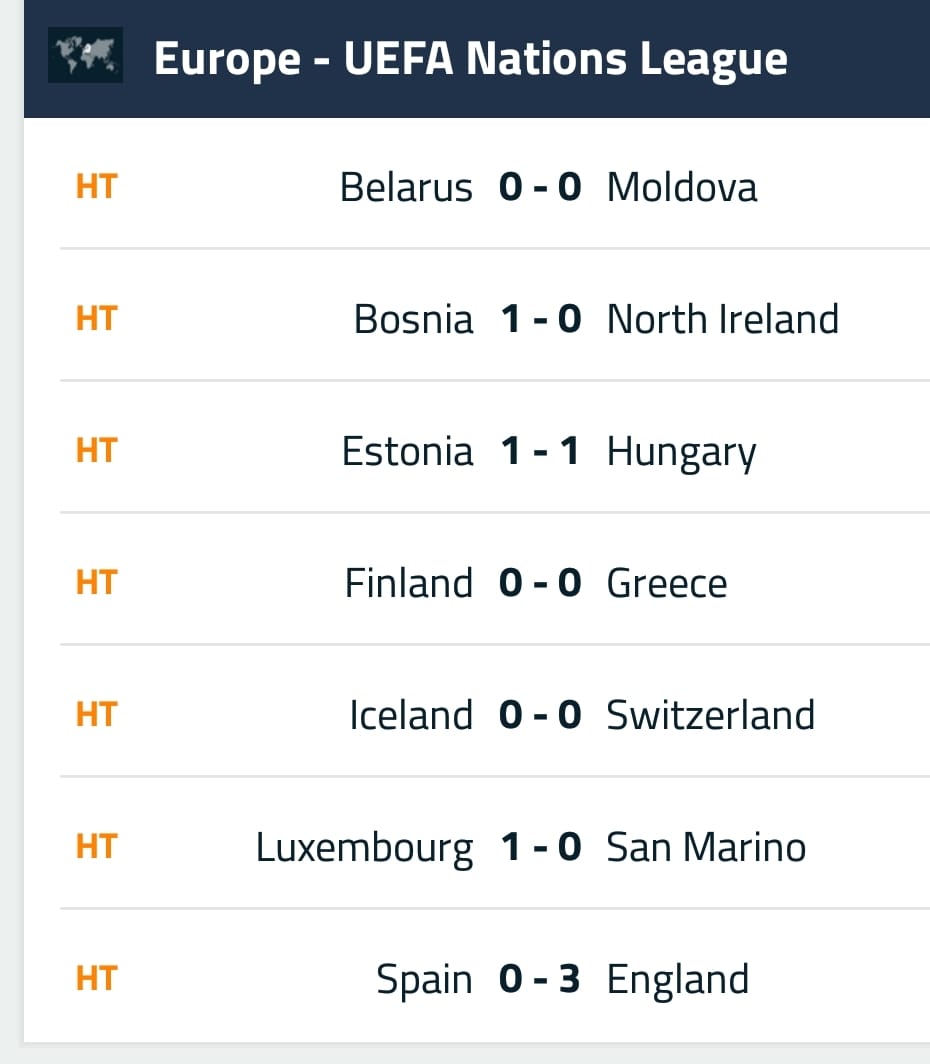Select the San Marino team name
Viewport: 930px width, 1064px height.
coord(706,847)
